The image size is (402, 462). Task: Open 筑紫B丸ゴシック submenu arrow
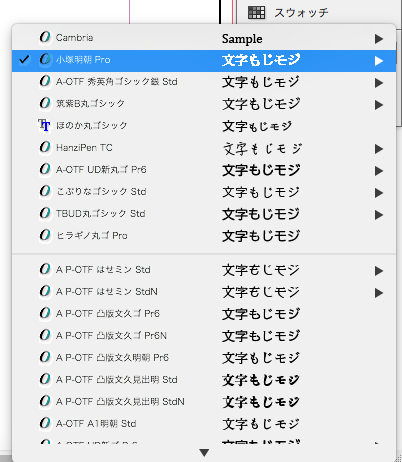pos(379,105)
